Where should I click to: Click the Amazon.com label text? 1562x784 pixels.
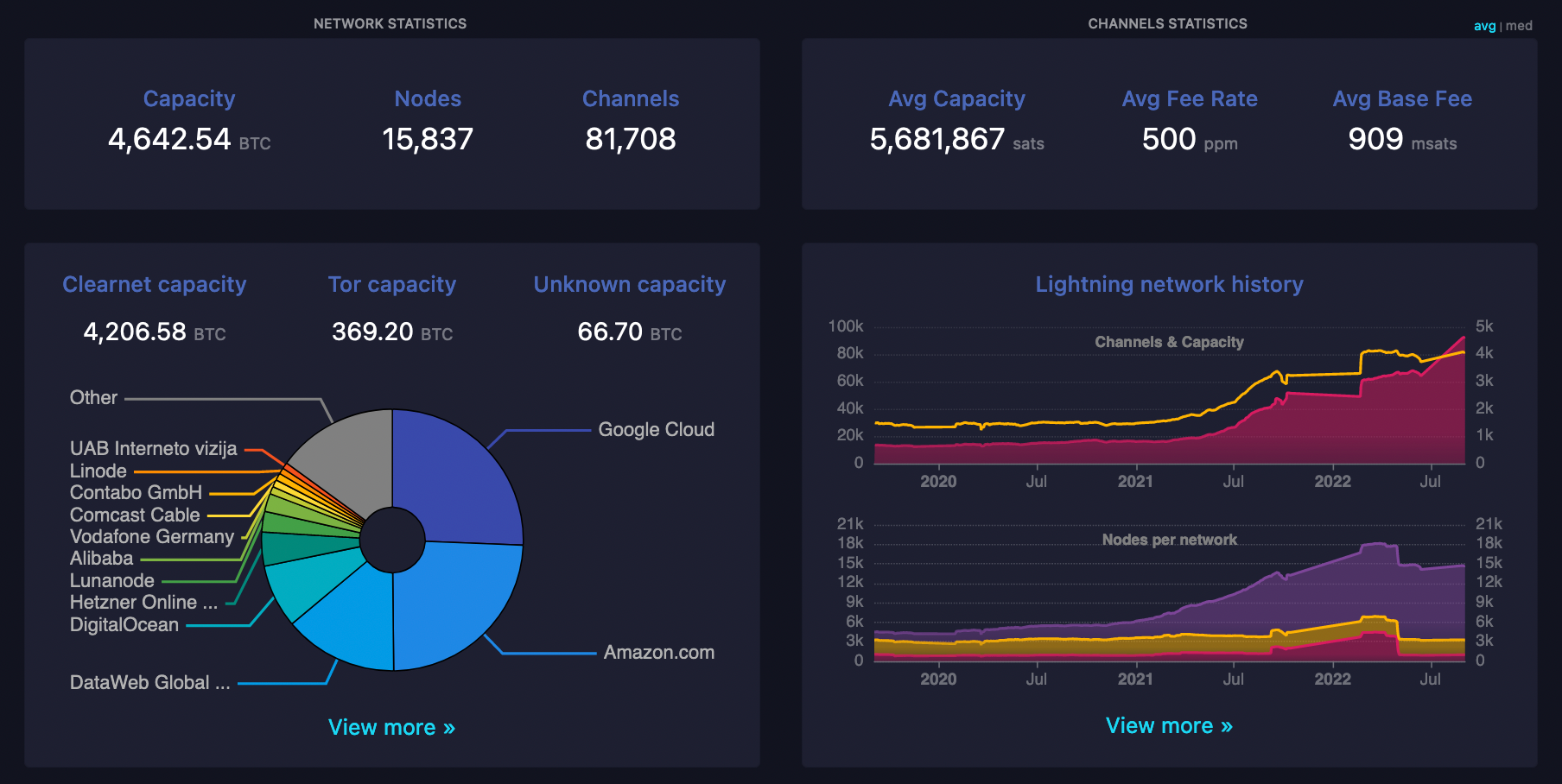(x=658, y=652)
